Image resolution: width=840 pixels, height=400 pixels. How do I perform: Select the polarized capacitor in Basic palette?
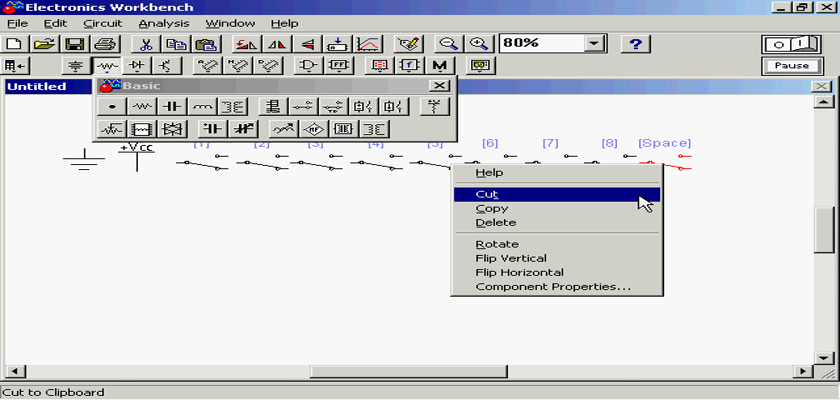click(213, 129)
